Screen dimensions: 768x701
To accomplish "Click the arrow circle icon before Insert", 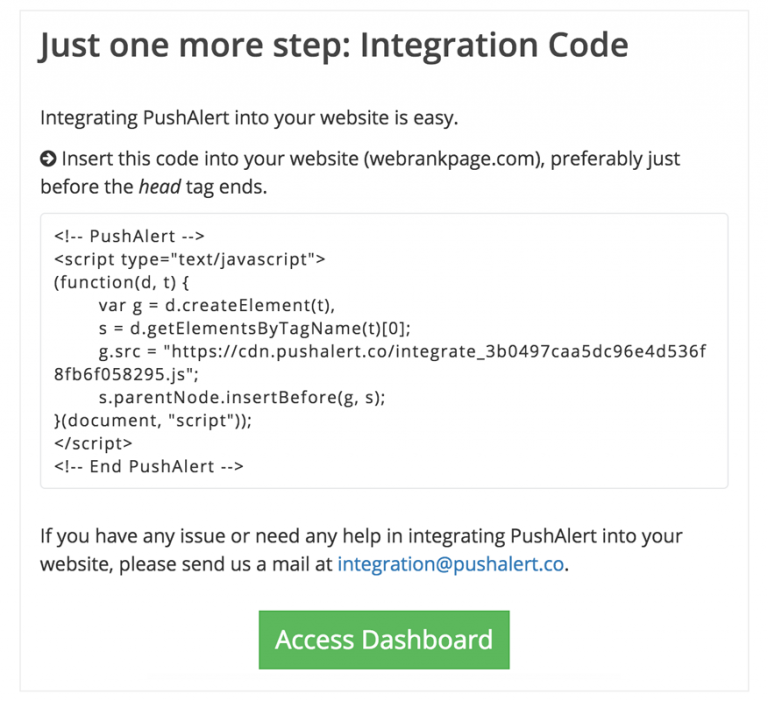I will pos(48,159).
